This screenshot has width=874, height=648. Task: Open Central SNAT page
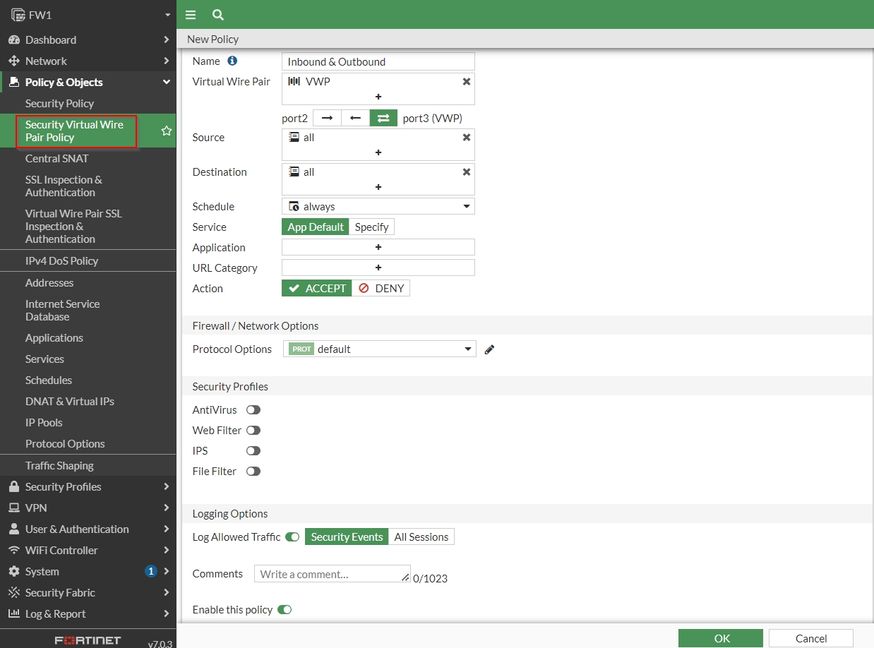pos(56,158)
